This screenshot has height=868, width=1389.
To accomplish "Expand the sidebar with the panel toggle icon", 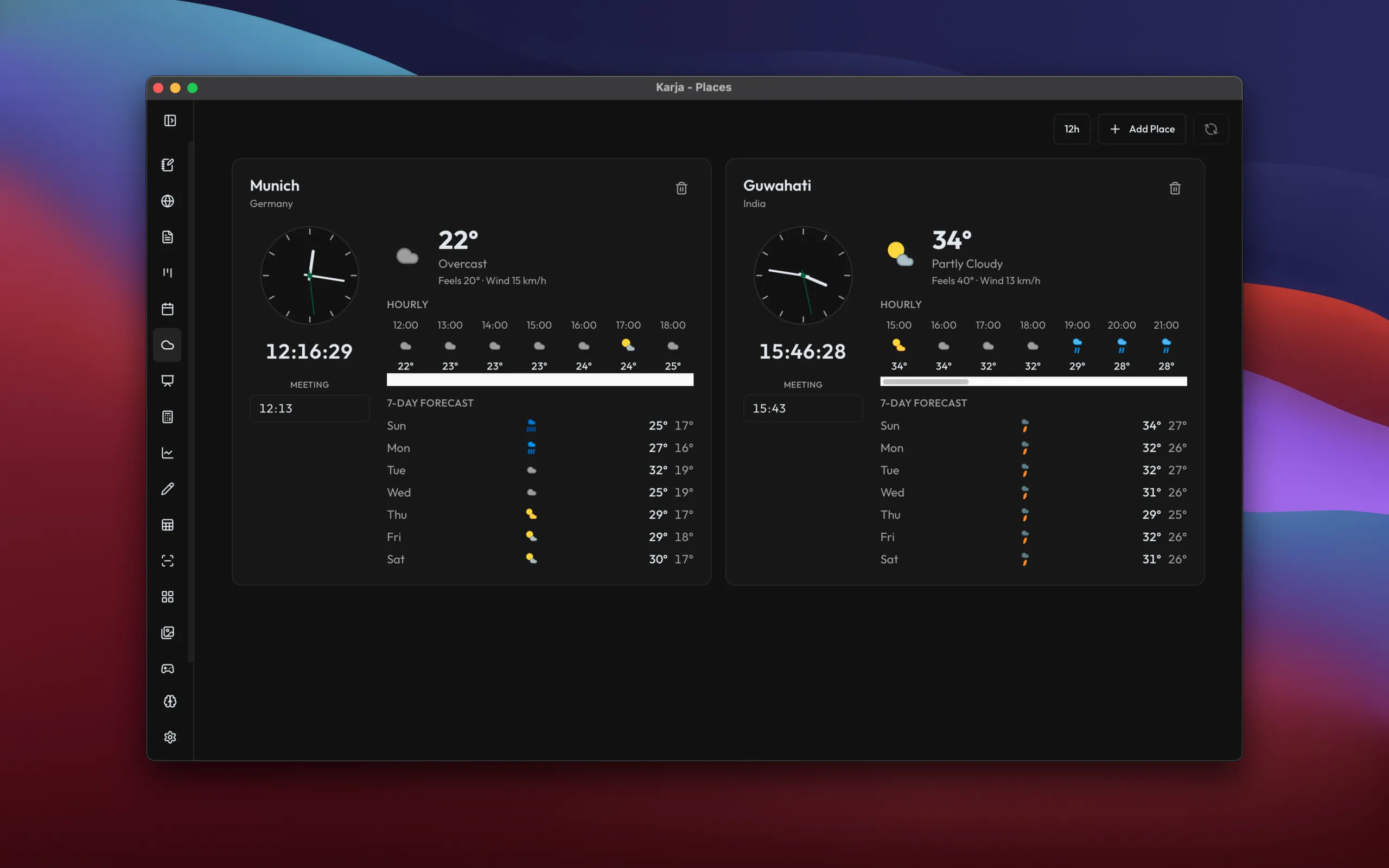I will [x=170, y=120].
